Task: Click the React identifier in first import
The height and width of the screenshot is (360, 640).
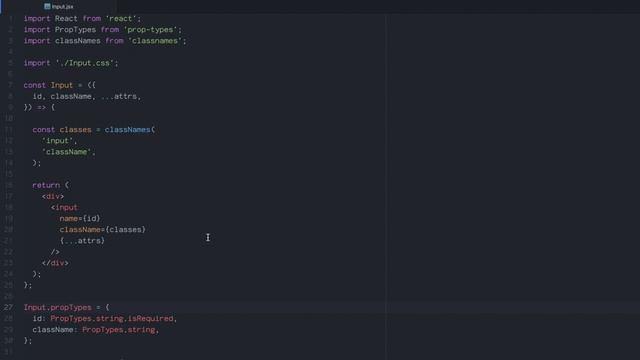Action: coord(66,19)
